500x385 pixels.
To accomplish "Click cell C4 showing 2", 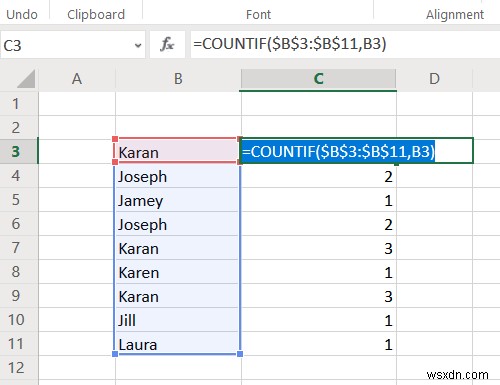I will (x=319, y=176).
